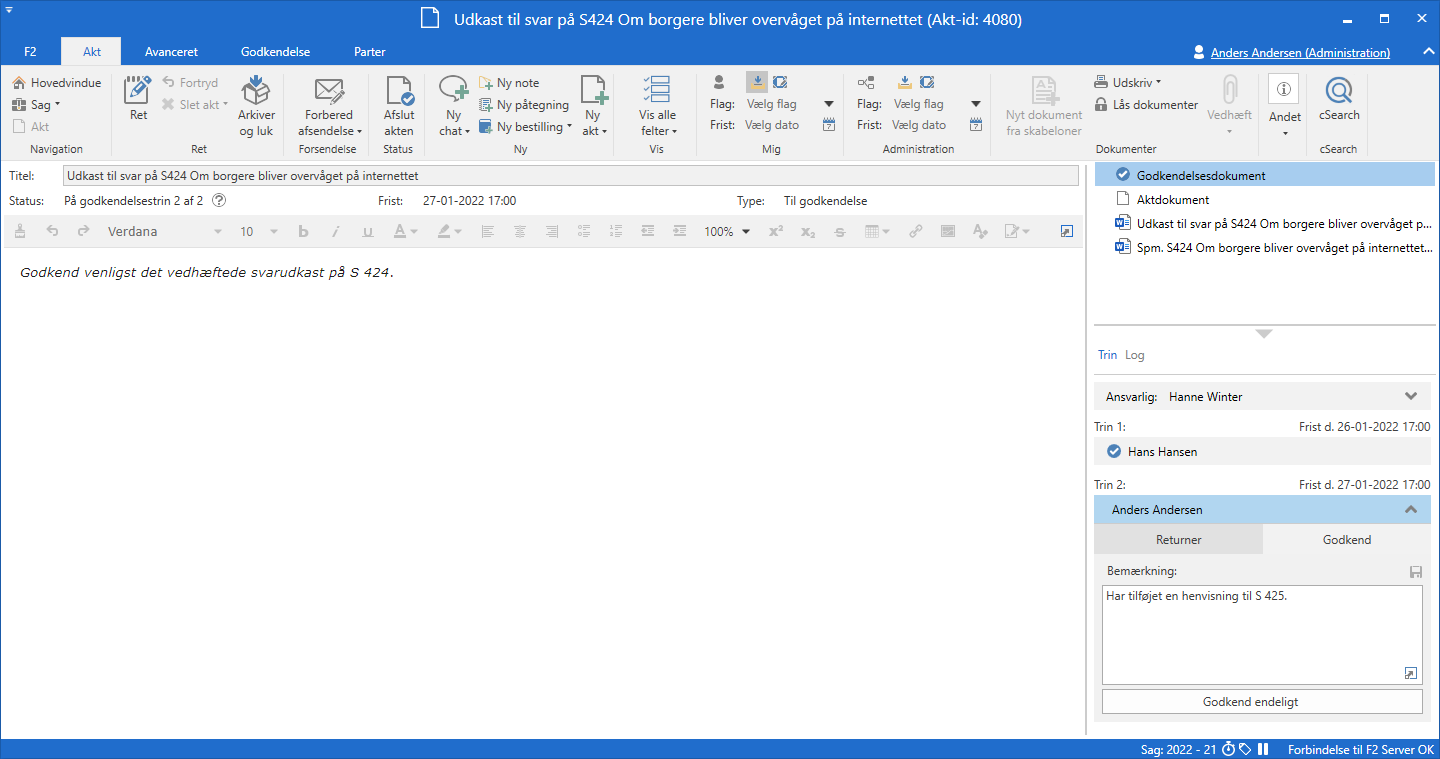
Task: Open cSearch
Action: point(1339,98)
